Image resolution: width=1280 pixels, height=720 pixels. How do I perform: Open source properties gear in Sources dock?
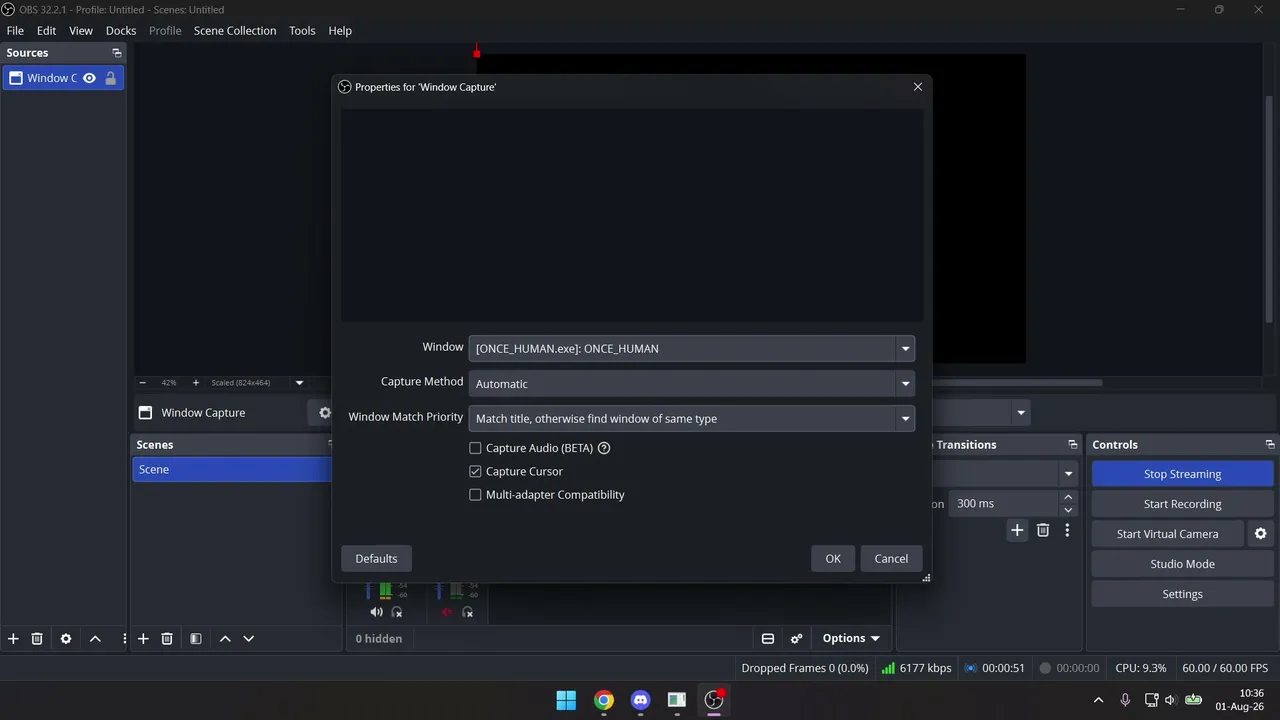click(x=66, y=638)
